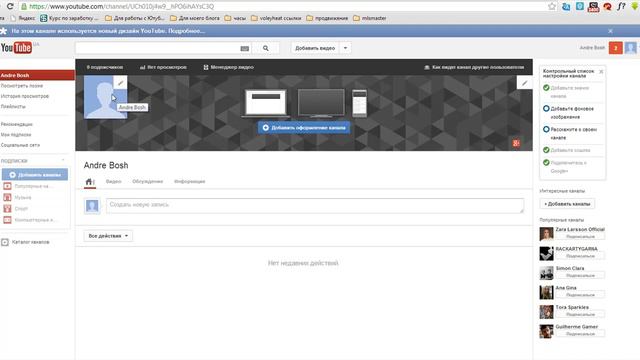
Task: Click the search magnifier button
Action: 266,48
